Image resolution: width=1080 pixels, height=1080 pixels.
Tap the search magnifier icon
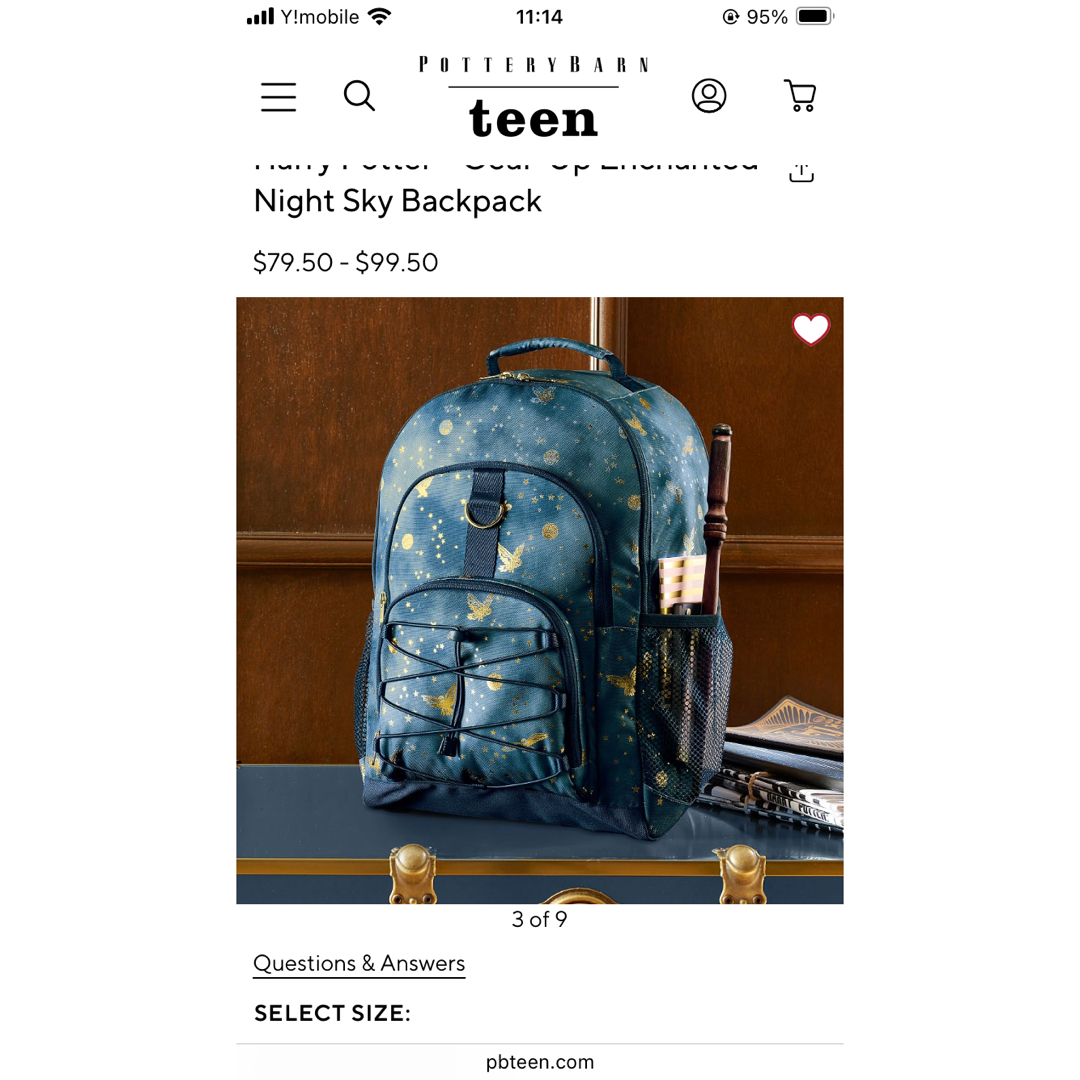(359, 96)
